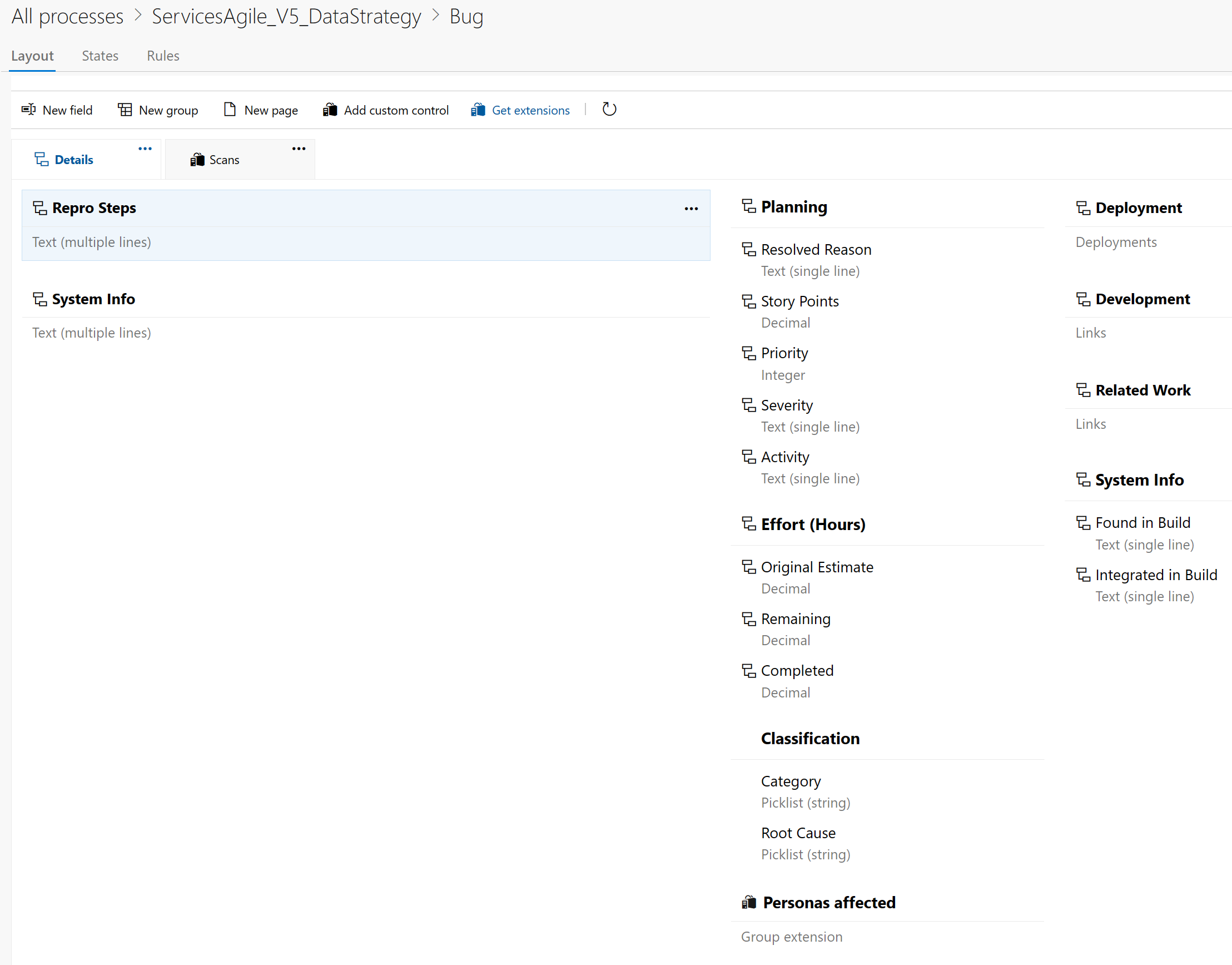Open the Scans page ellipsis menu
The width and height of the screenshot is (1232, 965).
point(299,149)
